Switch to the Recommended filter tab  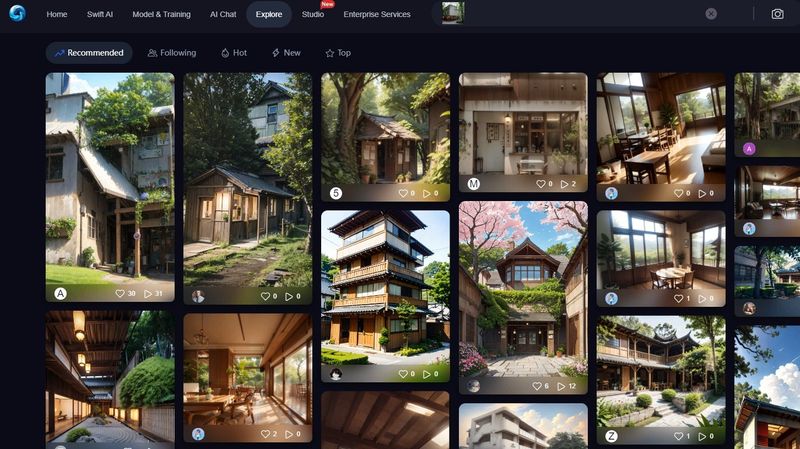[x=89, y=53]
